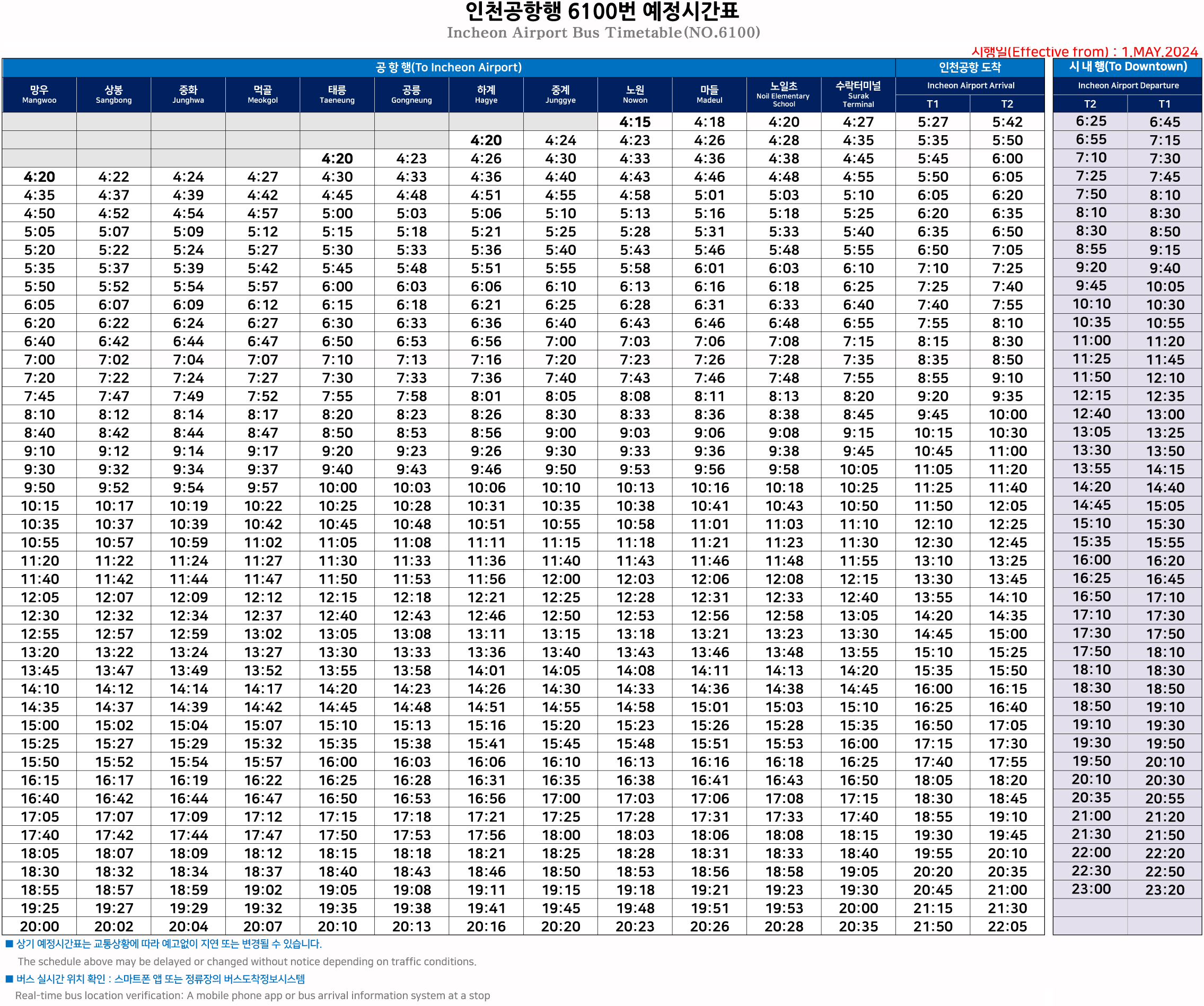Click 6:25 in the Airport Departure T2 column
The image size is (1204, 1006).
click(x=1091, y=121)
